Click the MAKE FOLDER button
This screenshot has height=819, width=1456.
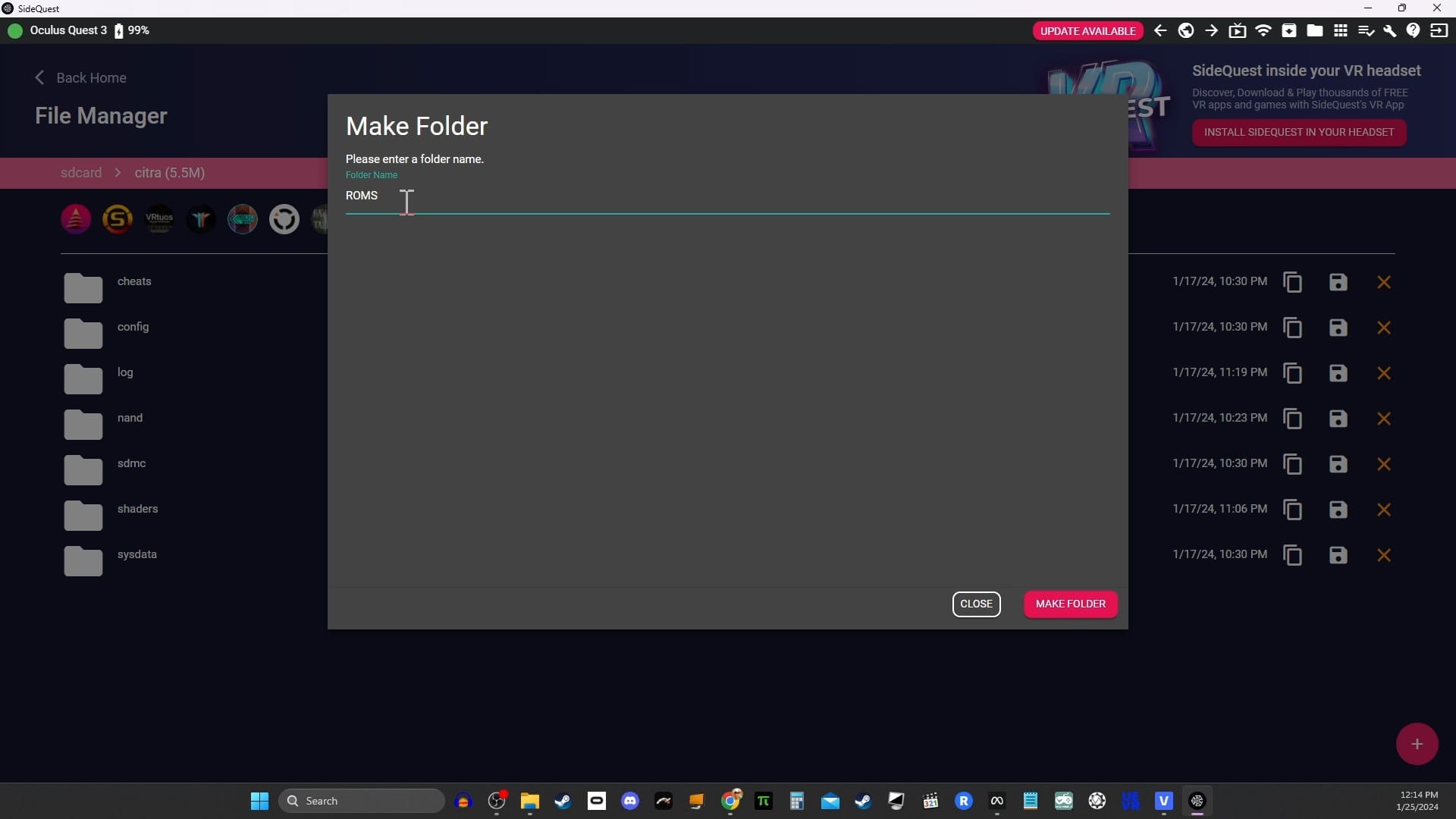point(1070,604)
